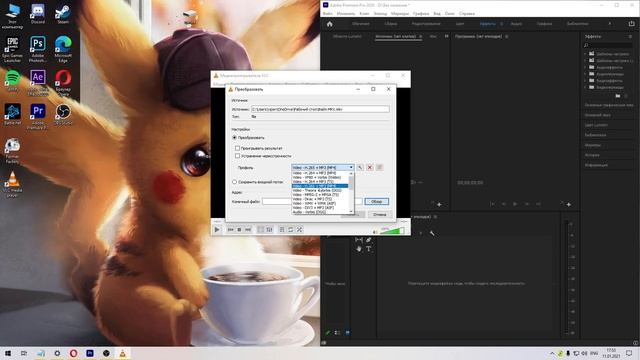640x360 pixels.
Task: Click the VLC stop button
Action: click(239, 230)
